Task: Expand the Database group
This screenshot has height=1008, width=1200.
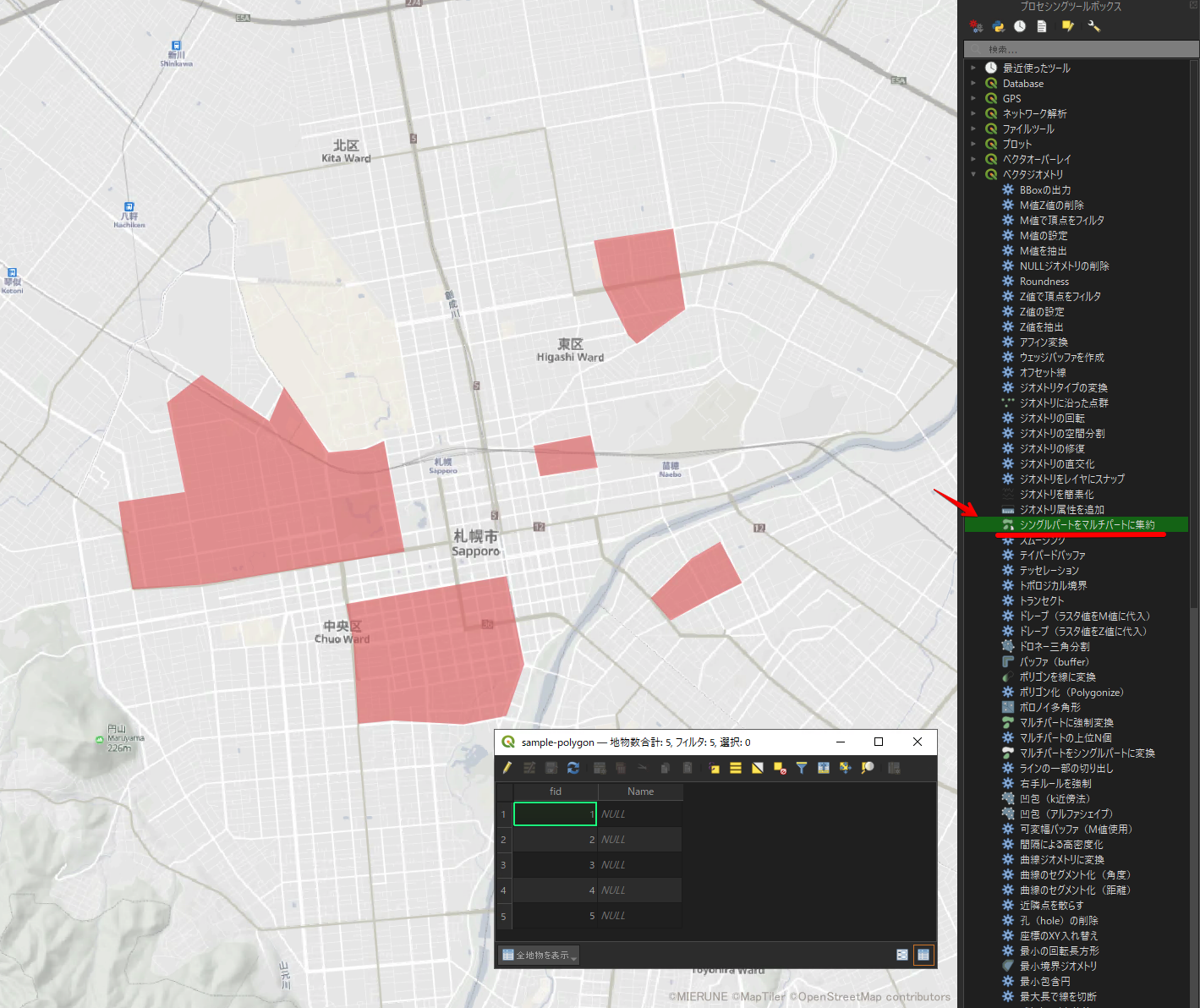Action: pyautogui.click(x=973, y=83)
